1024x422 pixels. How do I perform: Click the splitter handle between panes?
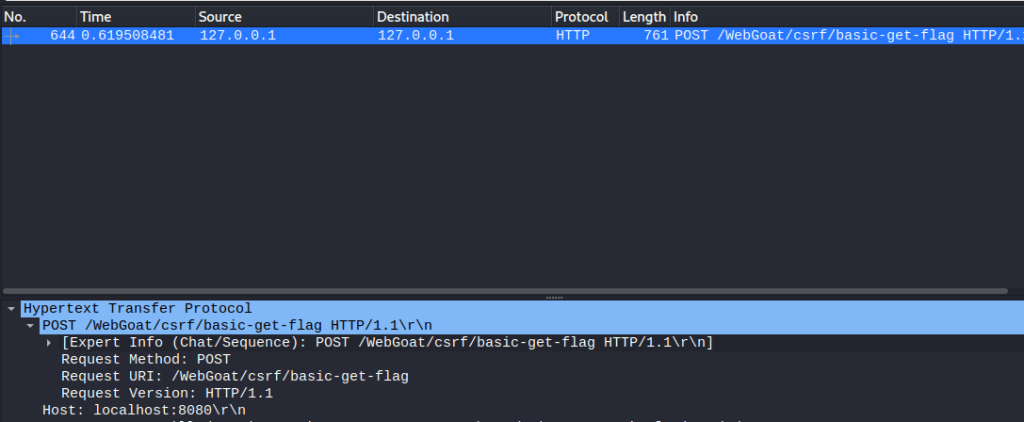pyautogui.click(x=553, y=298)
